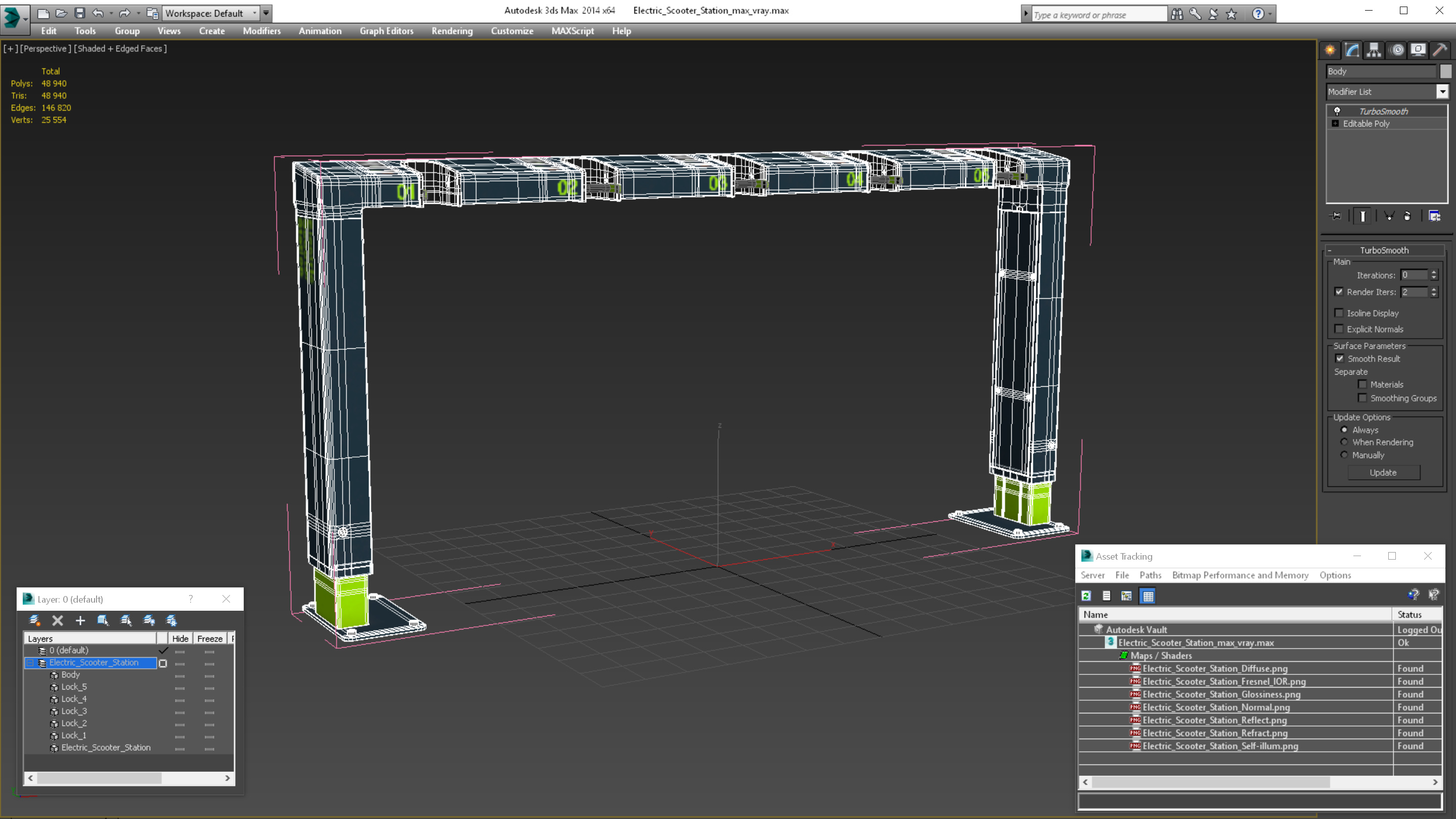Freeze or unfreeze all layers icon
The image size is (1456, 819).
[172, 620]
